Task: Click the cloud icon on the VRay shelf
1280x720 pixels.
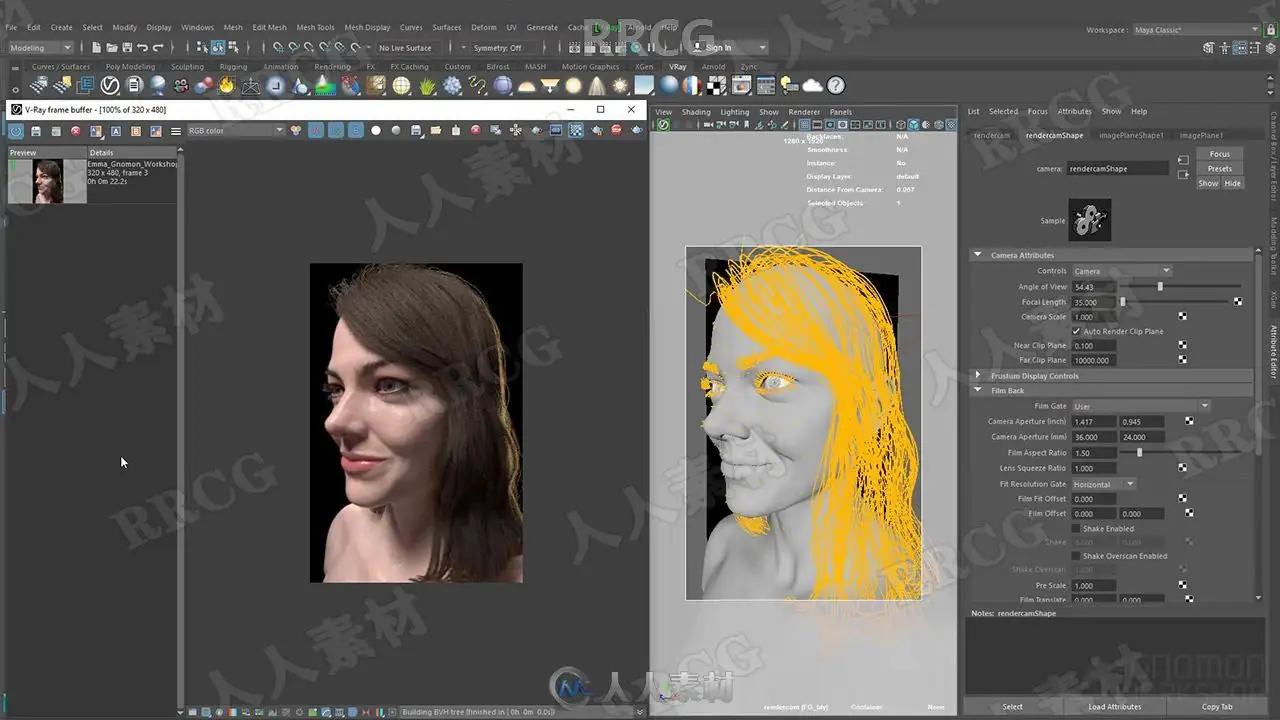Action: click(812, 86)
